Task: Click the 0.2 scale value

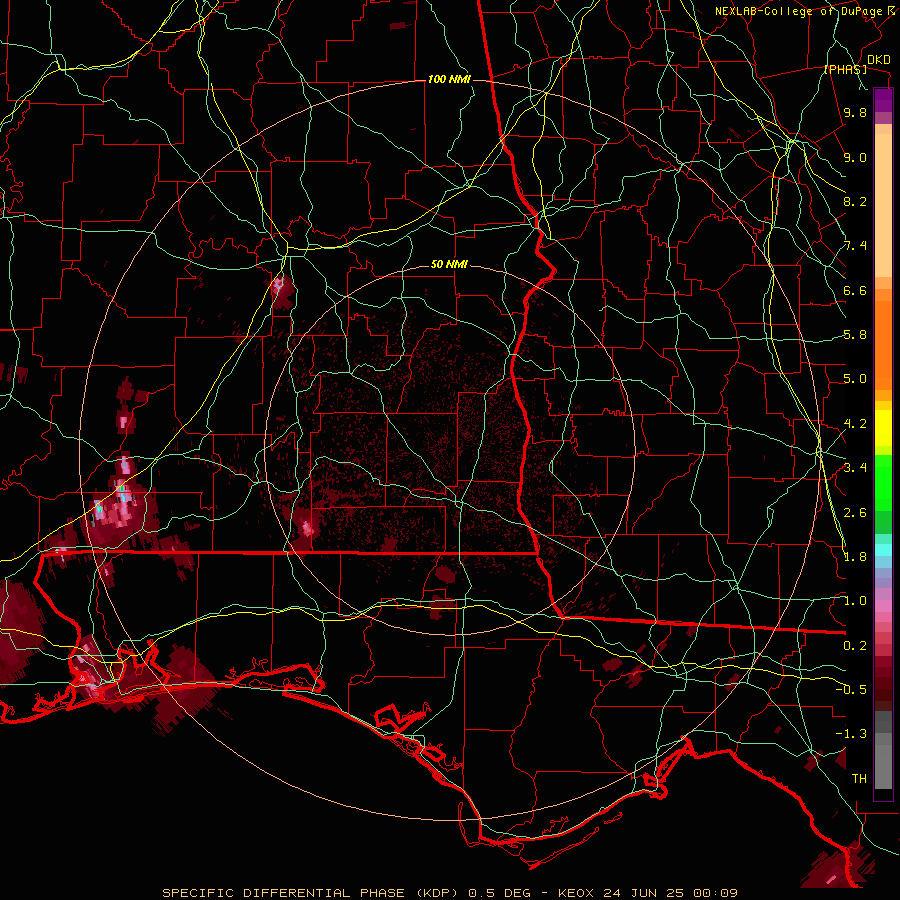Action: point(855,646)
